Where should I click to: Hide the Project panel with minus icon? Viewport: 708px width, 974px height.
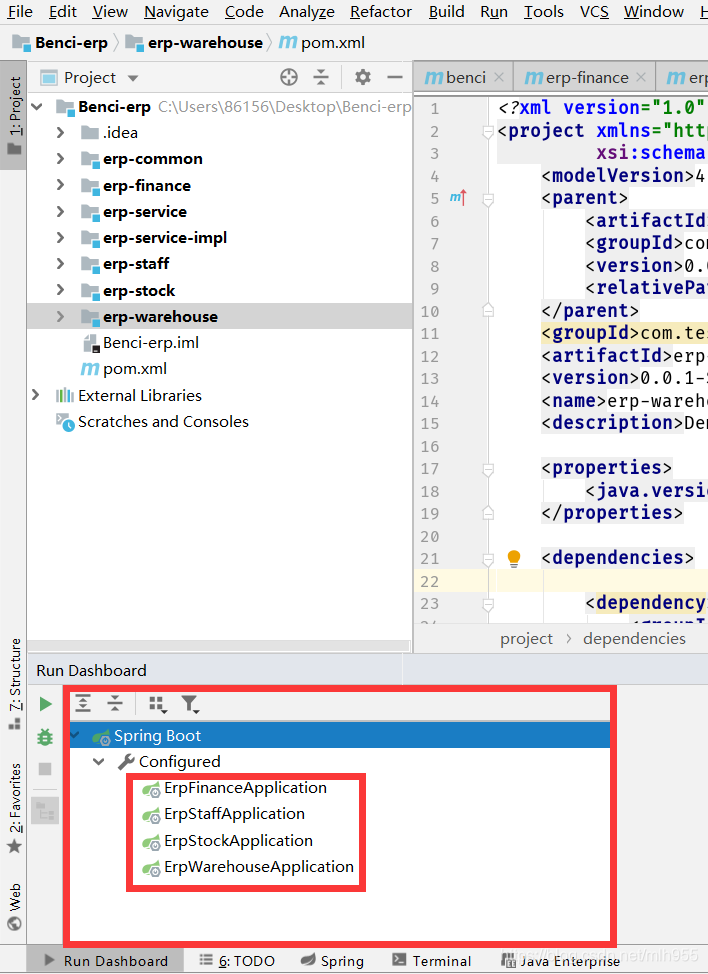pos(395,77)
